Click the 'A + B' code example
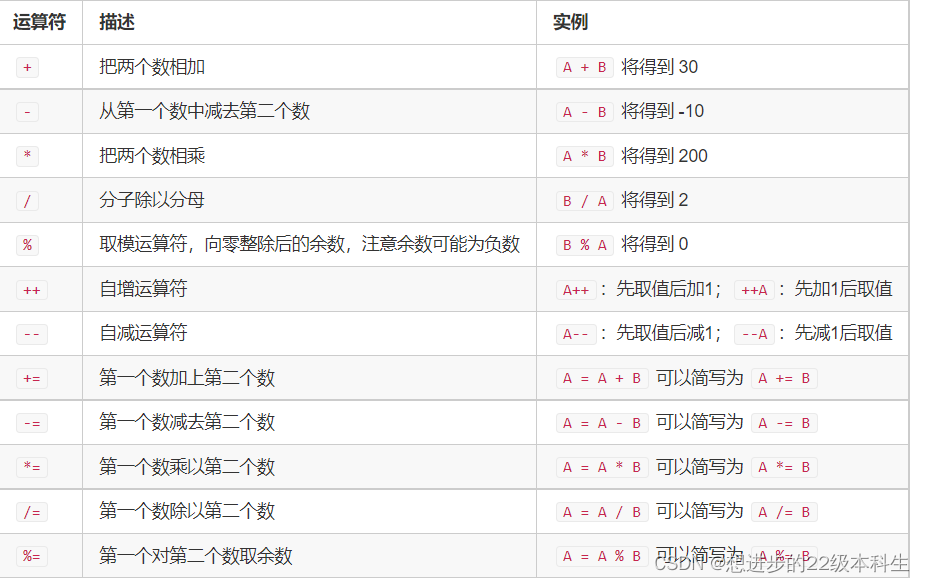 [585, 67]
